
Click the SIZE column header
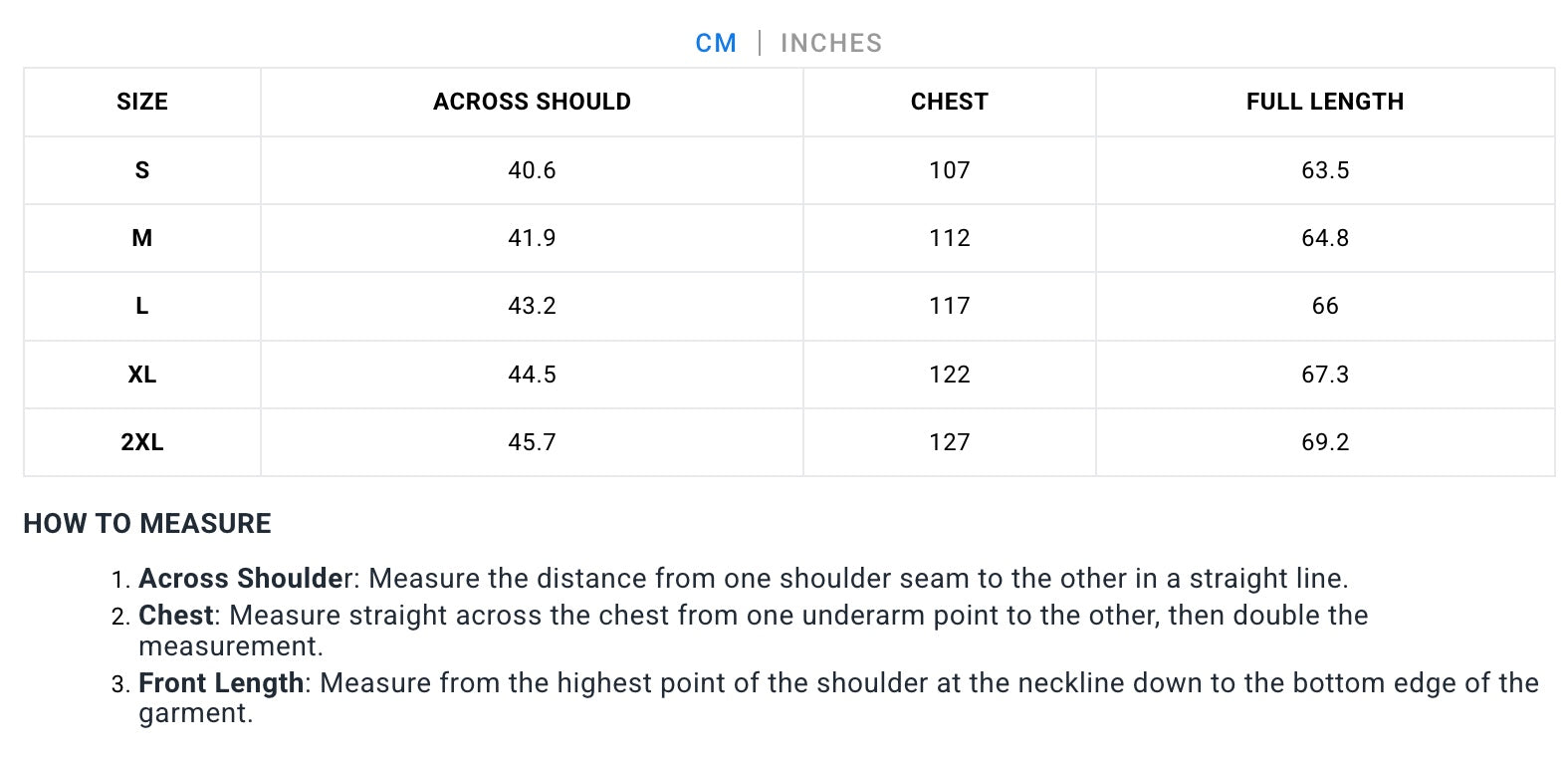pos(142,102)
